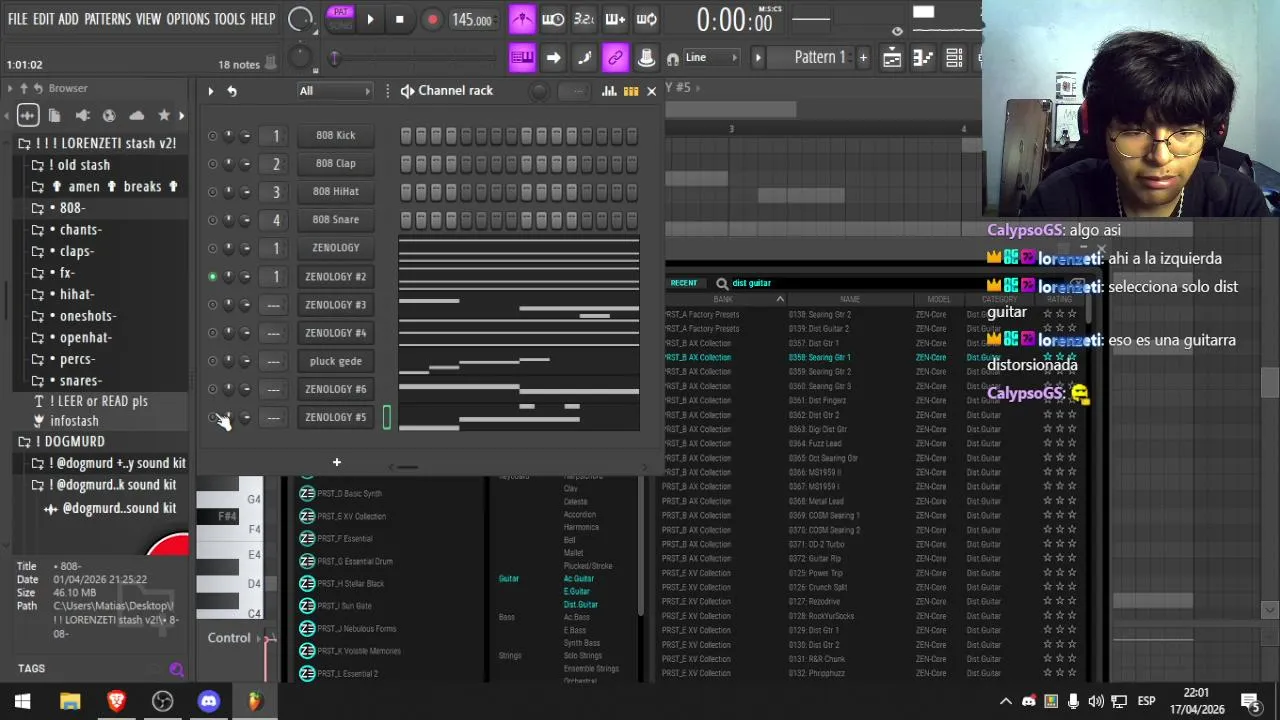Mute the 808 Kick channel LED
The width and height of the screenshot is (1280, 720).
(212, 136)
